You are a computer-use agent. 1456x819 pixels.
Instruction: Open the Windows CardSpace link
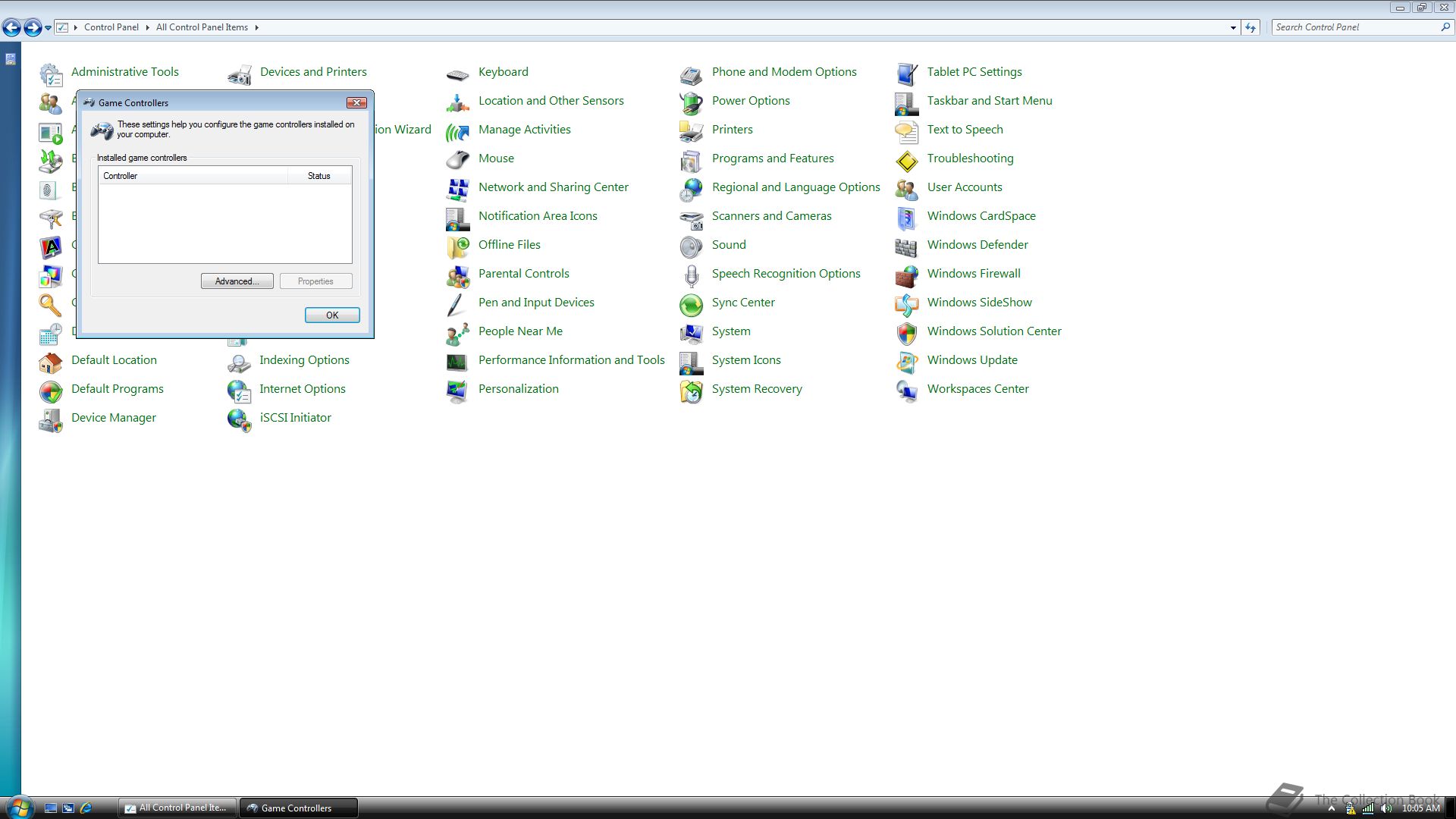pos(981,215)
